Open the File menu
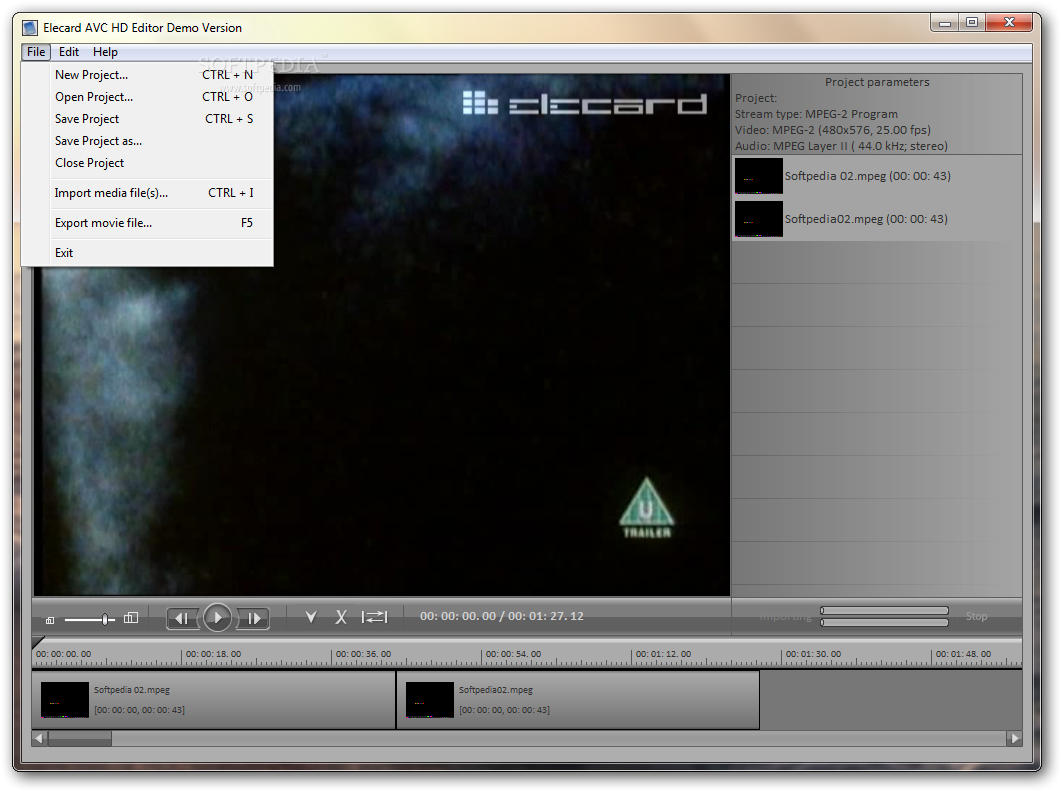 (x=36, y=51)
